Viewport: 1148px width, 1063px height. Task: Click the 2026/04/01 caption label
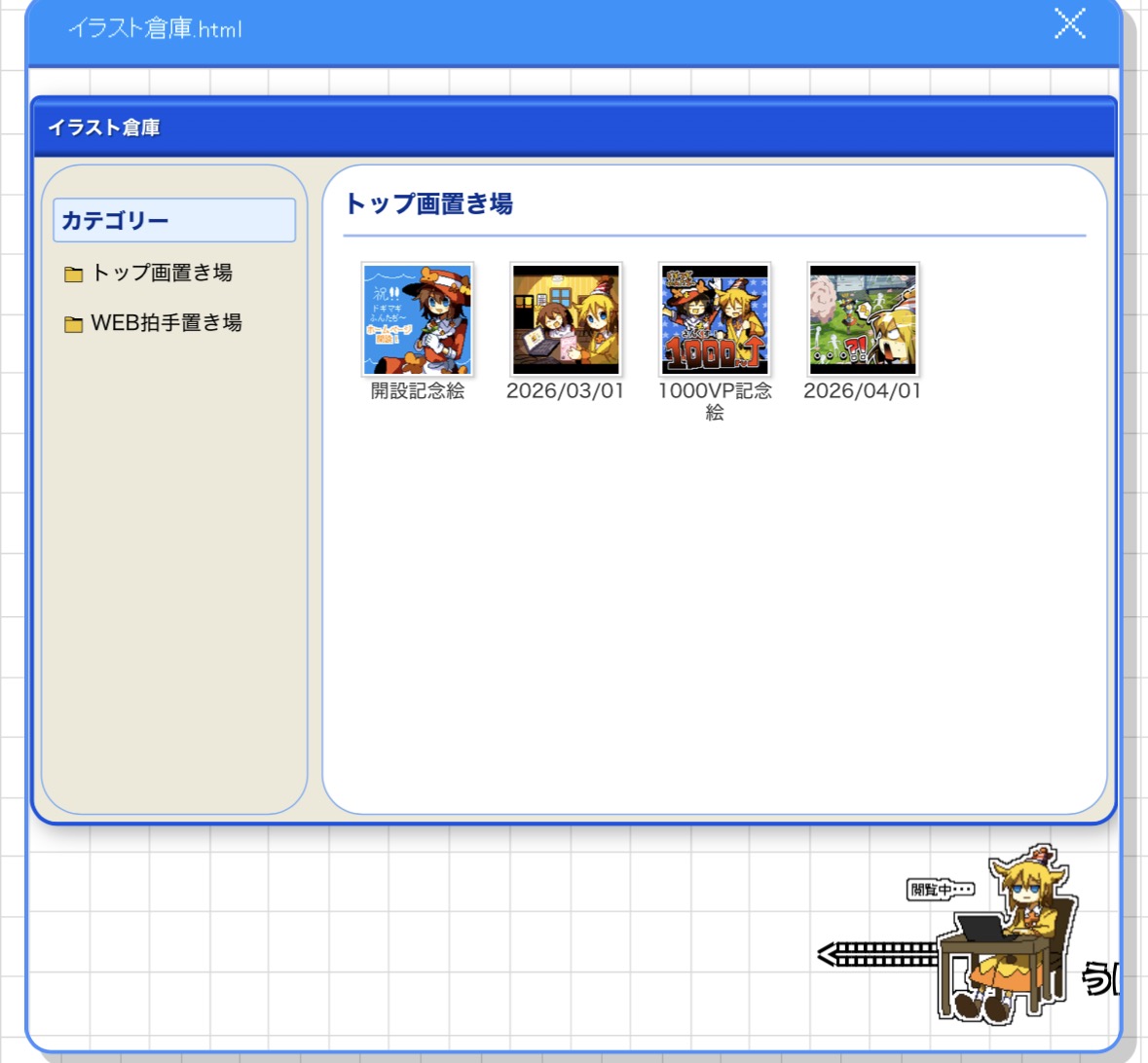click(x=863, y=390)
